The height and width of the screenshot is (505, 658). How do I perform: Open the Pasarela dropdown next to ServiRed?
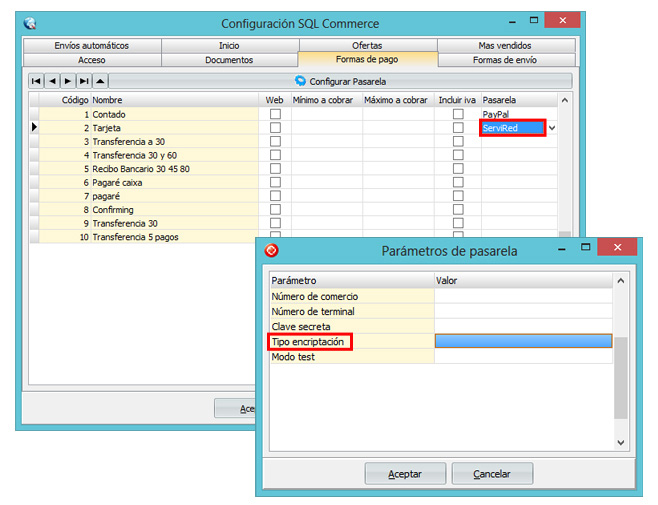click(552, 128)
